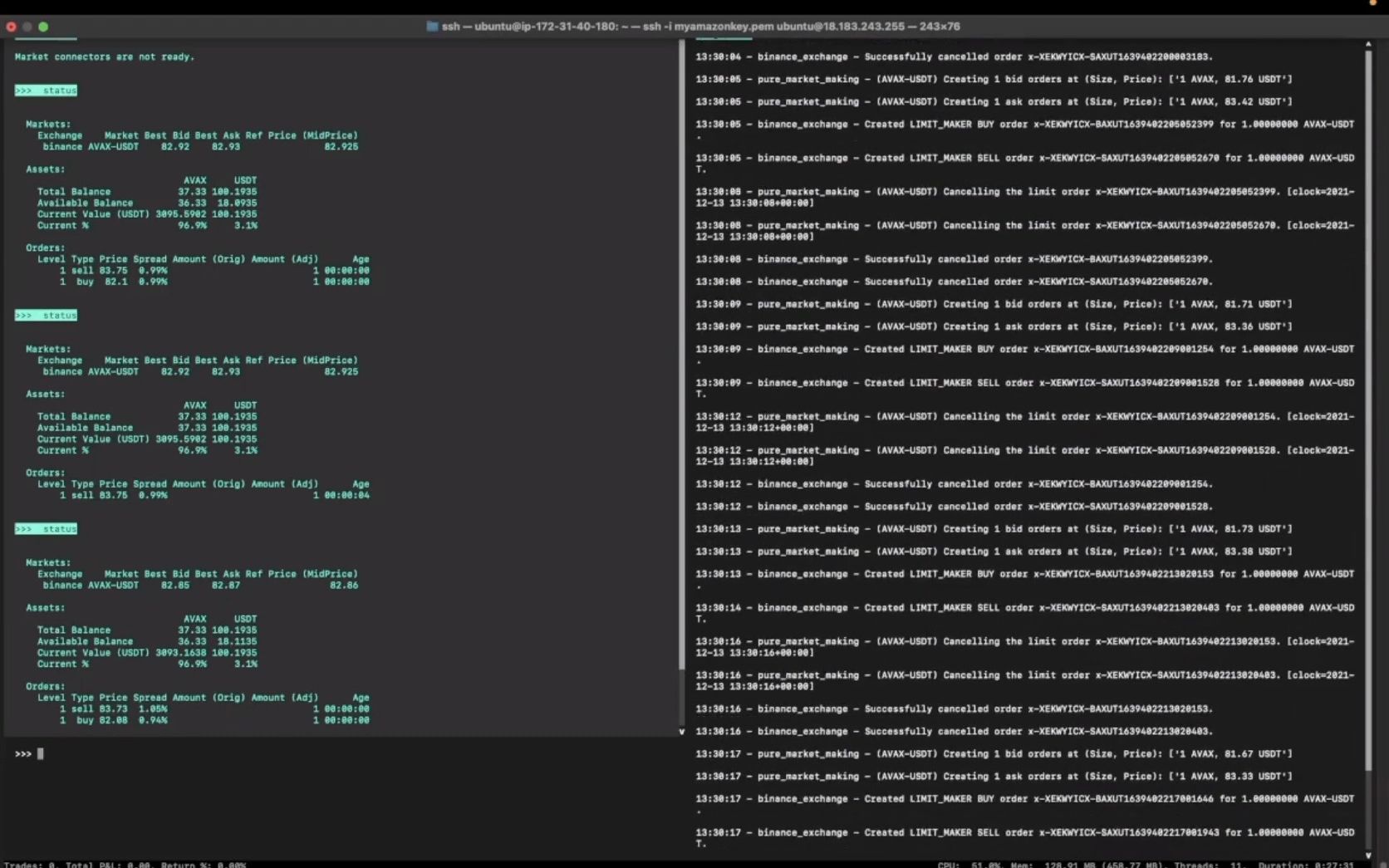Click the 13:30:04 successfully cancelled order log line
The width and height of the screenshot is (1389, 868).
coord(954,56)
